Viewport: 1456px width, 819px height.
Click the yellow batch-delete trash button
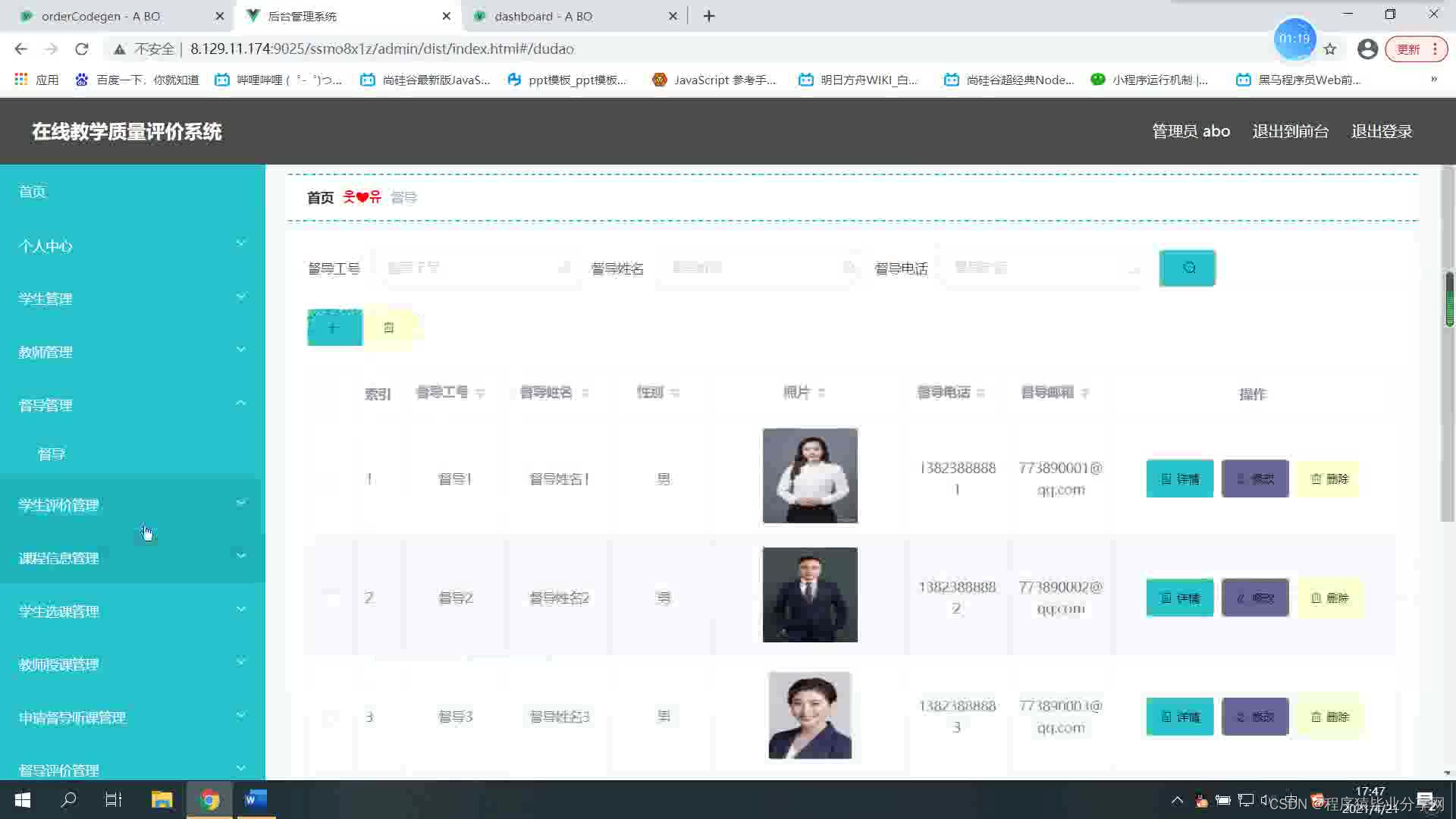[389, 328]
